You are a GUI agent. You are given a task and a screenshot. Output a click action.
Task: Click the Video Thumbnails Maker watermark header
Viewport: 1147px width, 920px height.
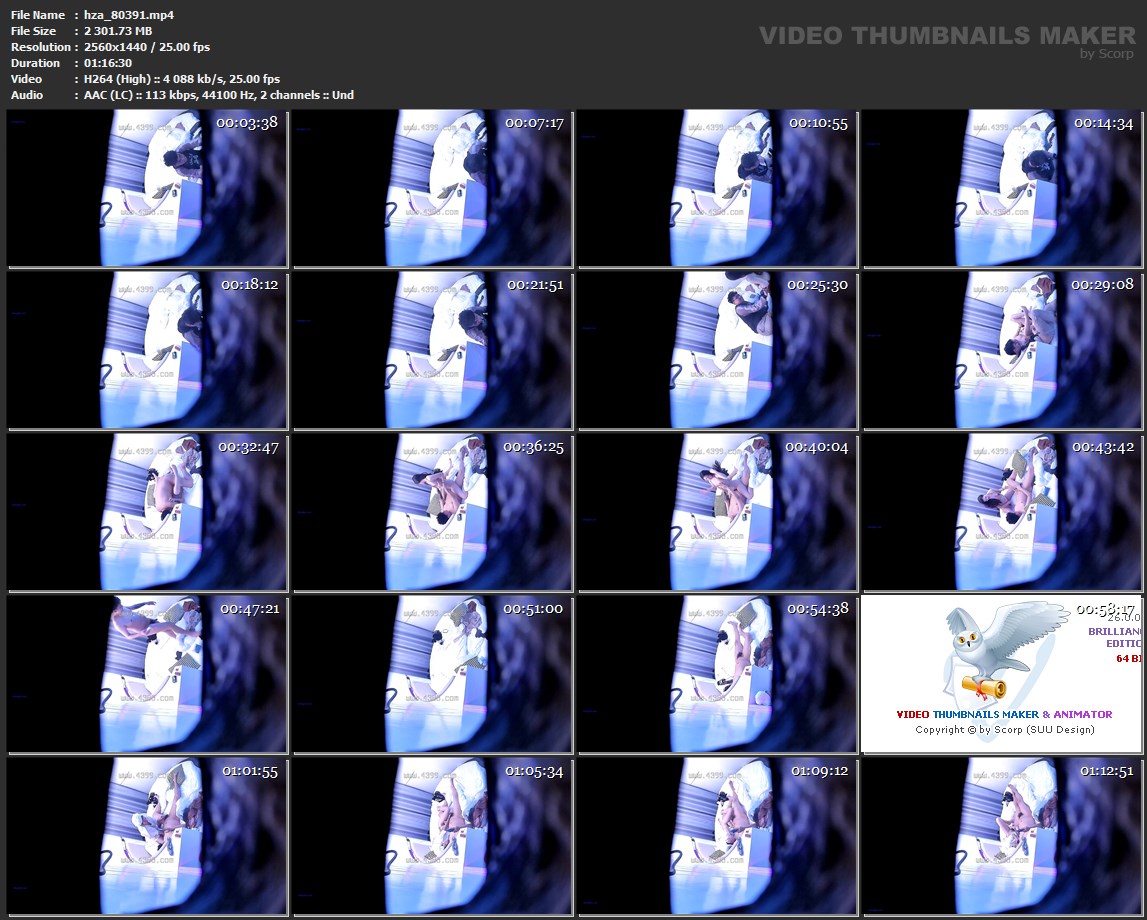coord(946,37)
